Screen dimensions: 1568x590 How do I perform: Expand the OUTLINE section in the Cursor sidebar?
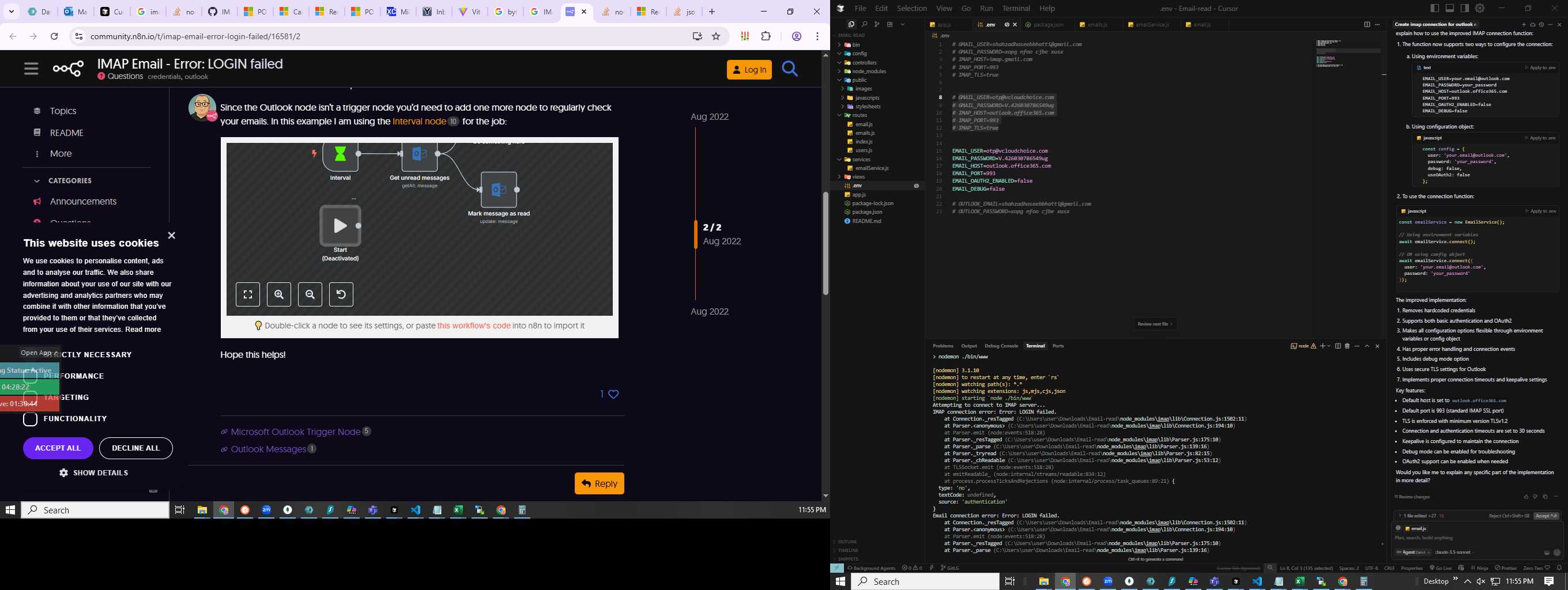(x=846, y=542)
